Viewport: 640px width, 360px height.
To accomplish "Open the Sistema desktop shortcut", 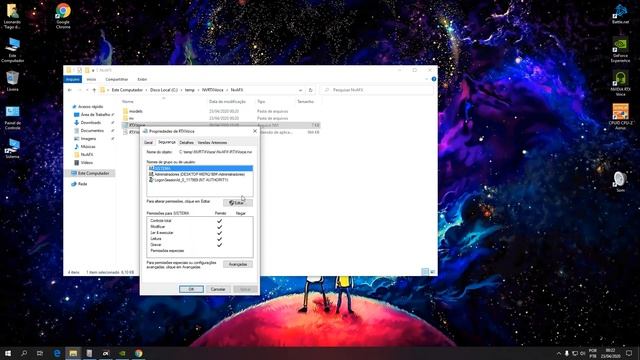I will coord(13,148).
